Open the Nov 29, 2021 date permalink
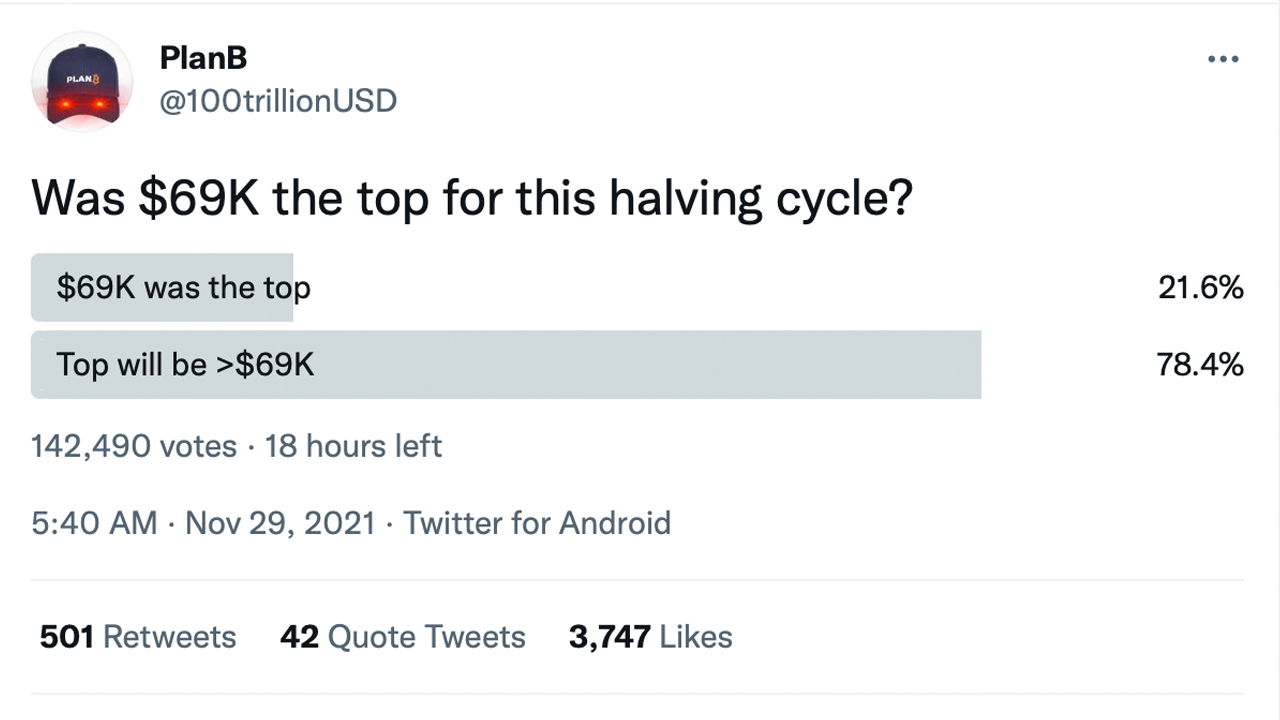 pos(280,523)
